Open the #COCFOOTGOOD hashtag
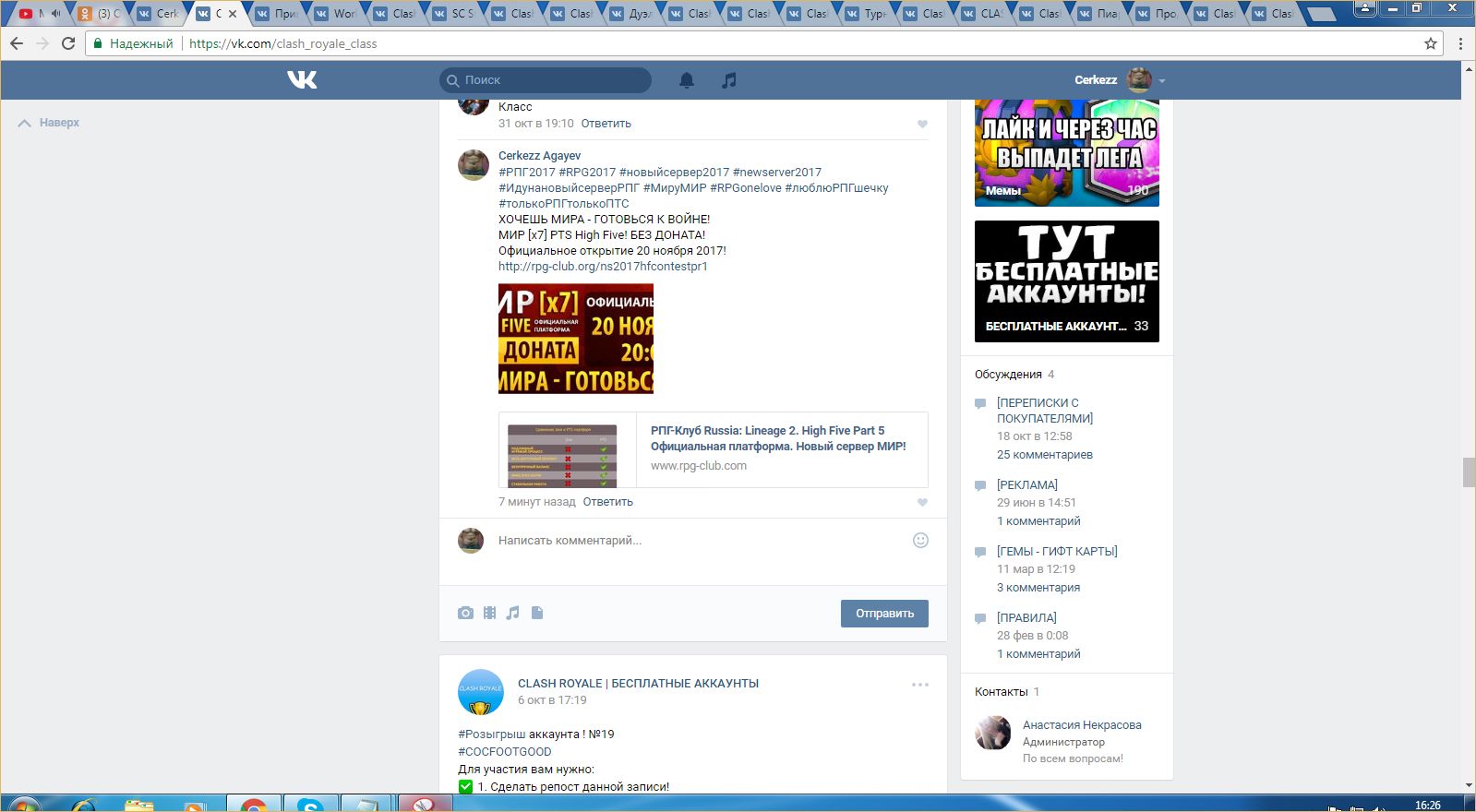The width and height of the screenshot is (1476, 812). pyautogui.click(x=505, y=752)
